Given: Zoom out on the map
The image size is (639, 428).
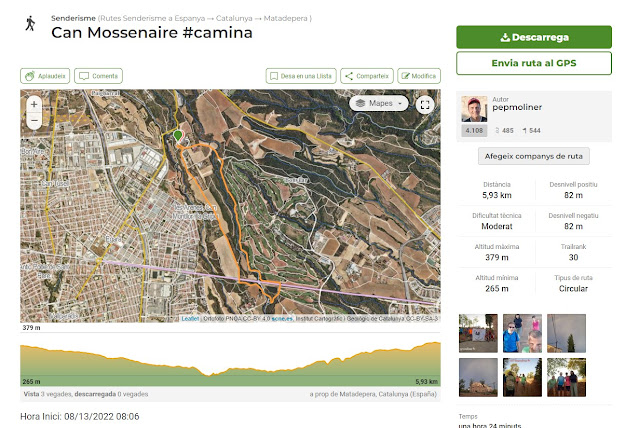Looking at the screenshot, I should (34, 121).
